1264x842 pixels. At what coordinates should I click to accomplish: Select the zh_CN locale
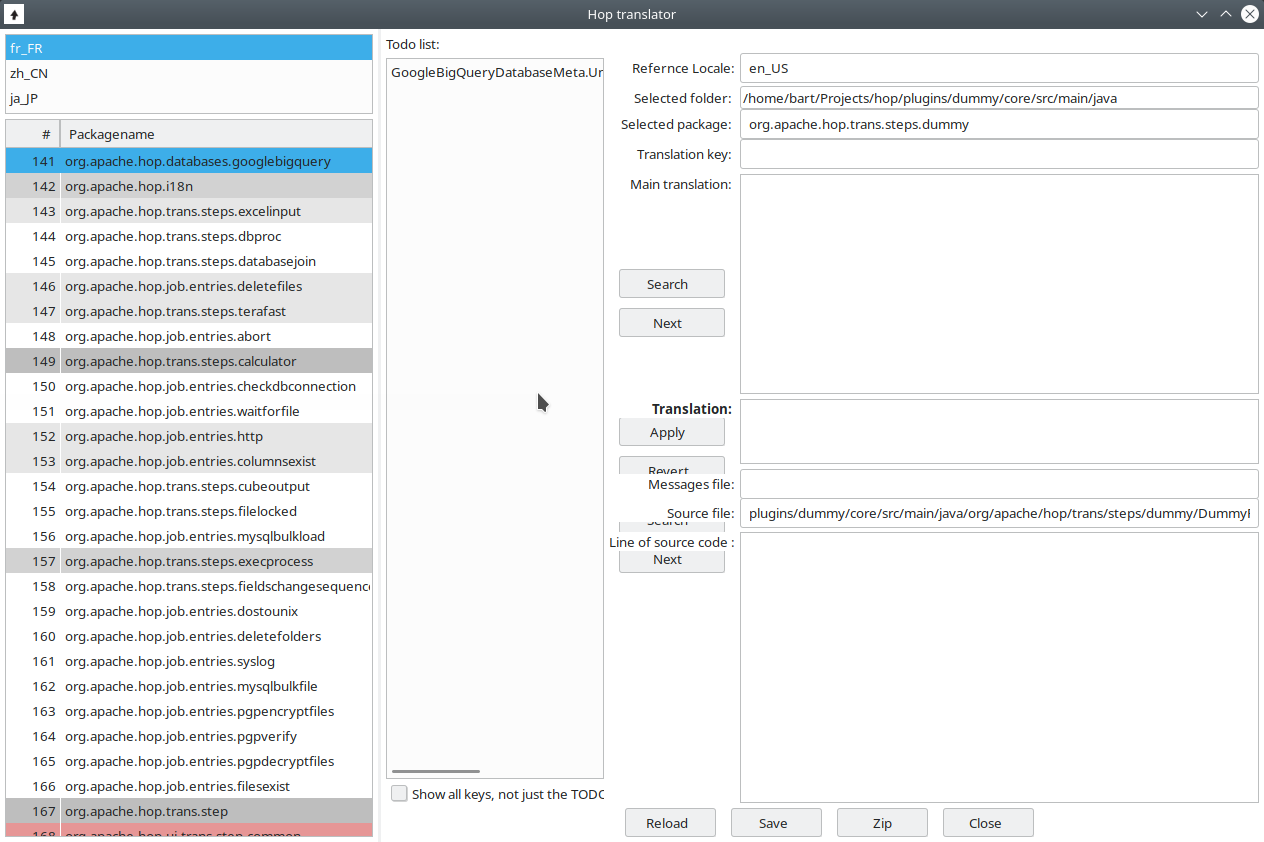[30, 73]
